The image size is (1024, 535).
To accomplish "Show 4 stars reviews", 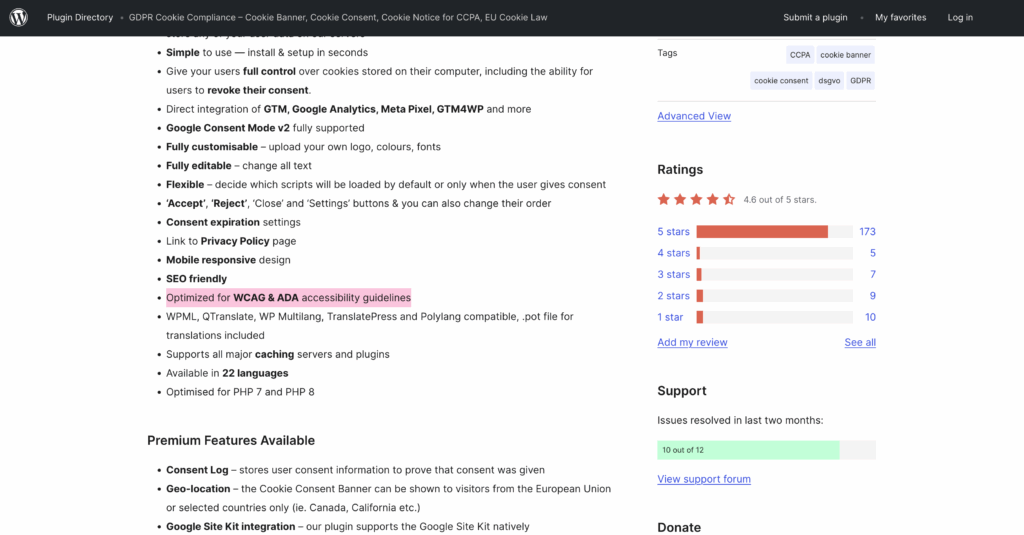I will tap(673, 253).
